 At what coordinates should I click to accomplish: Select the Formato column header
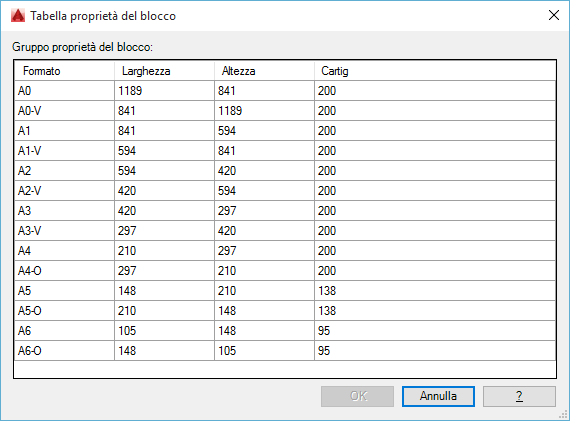coord(64,71)
